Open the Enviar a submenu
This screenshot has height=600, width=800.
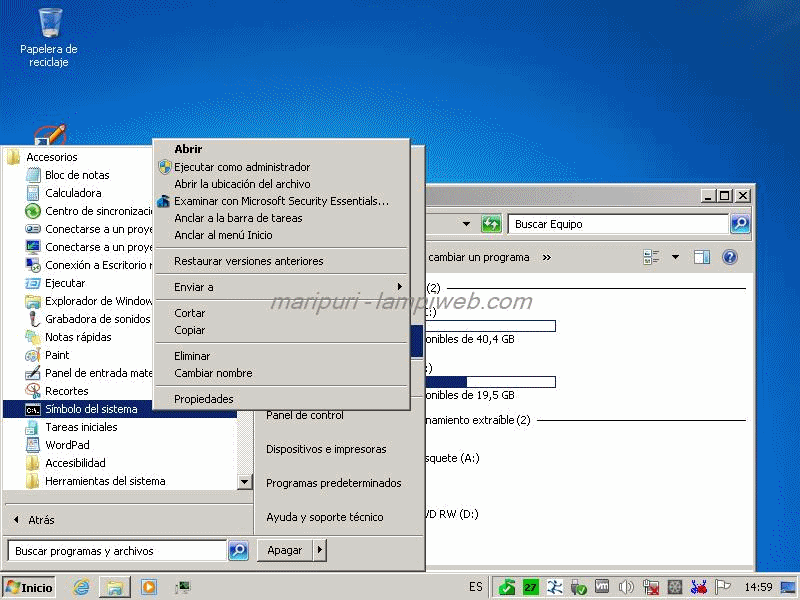click(281, 287)
